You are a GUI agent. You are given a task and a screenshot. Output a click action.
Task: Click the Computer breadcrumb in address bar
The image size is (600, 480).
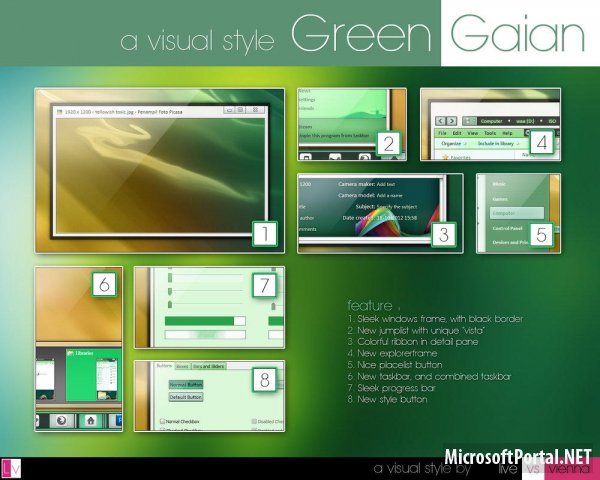(491, 121)
